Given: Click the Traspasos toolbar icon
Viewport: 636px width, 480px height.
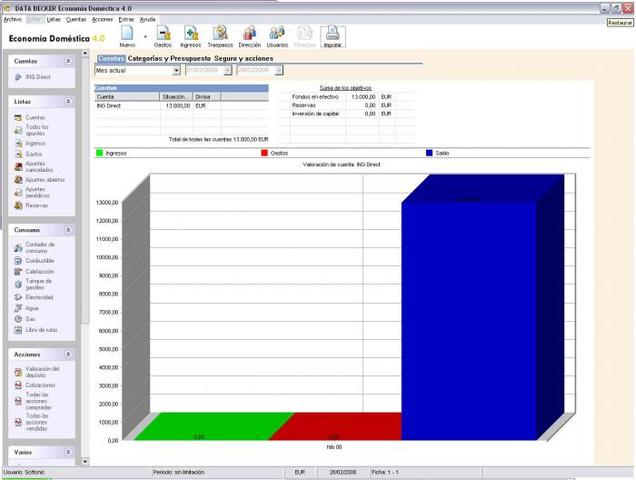Looking at the screenshot, I should 220,37.
